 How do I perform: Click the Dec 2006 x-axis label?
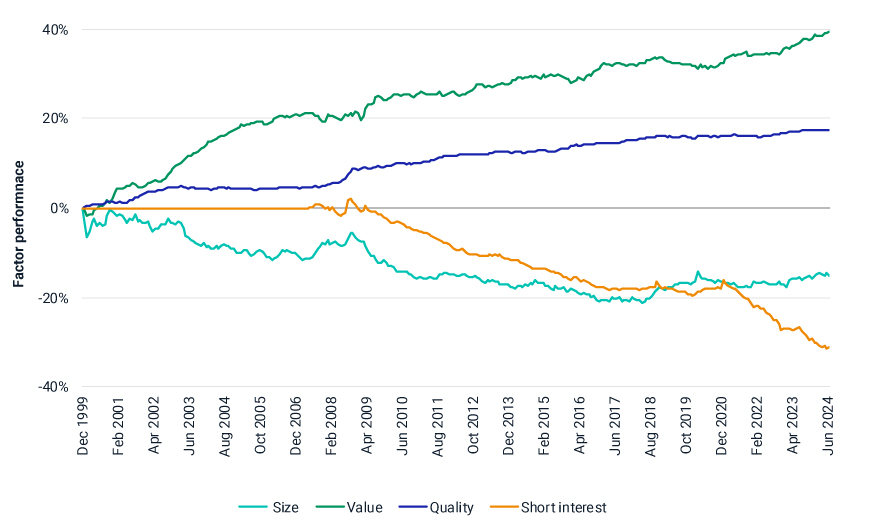click(296, 426)
